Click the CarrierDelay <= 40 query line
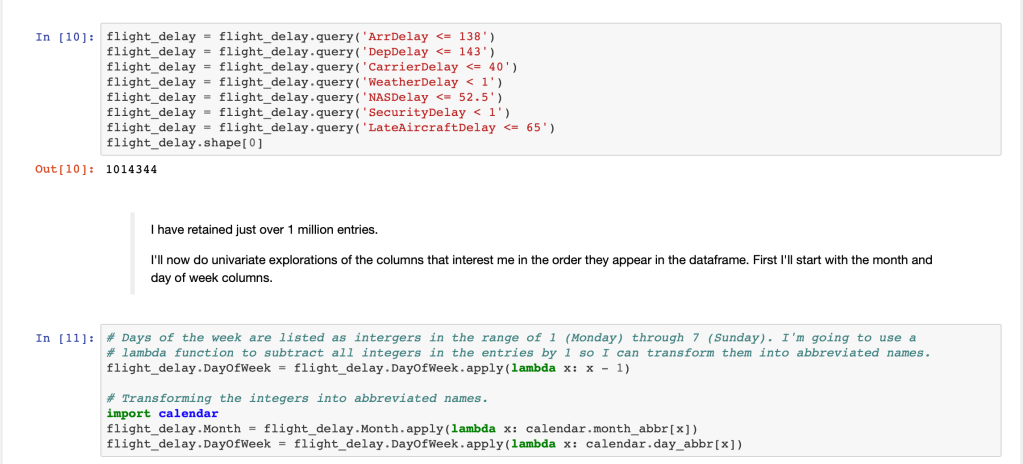The image size is (1023, 464). pyautogui.click(x=310, y=66)
